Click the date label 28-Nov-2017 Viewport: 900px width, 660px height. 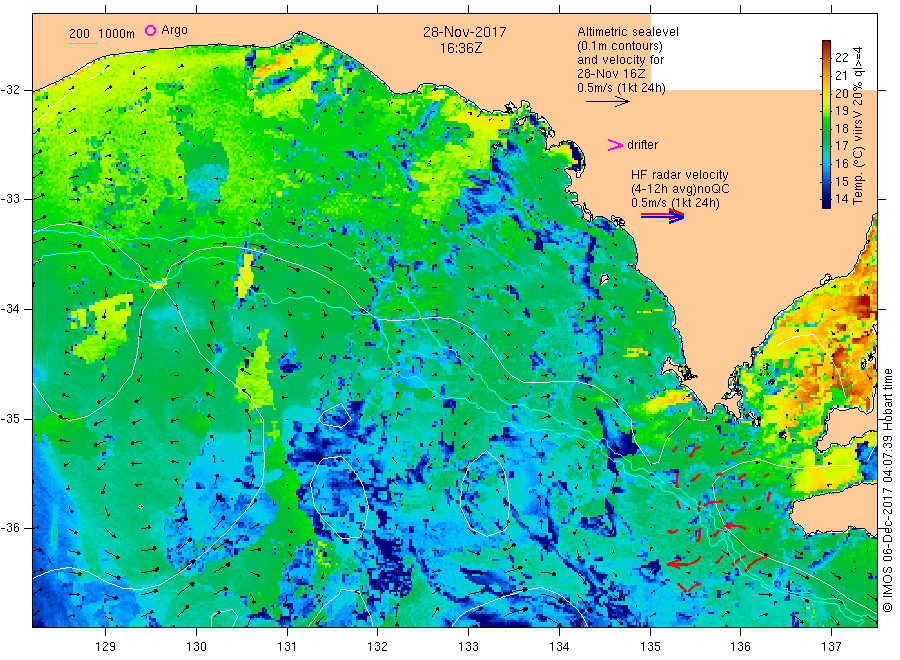tap(465, 32)
